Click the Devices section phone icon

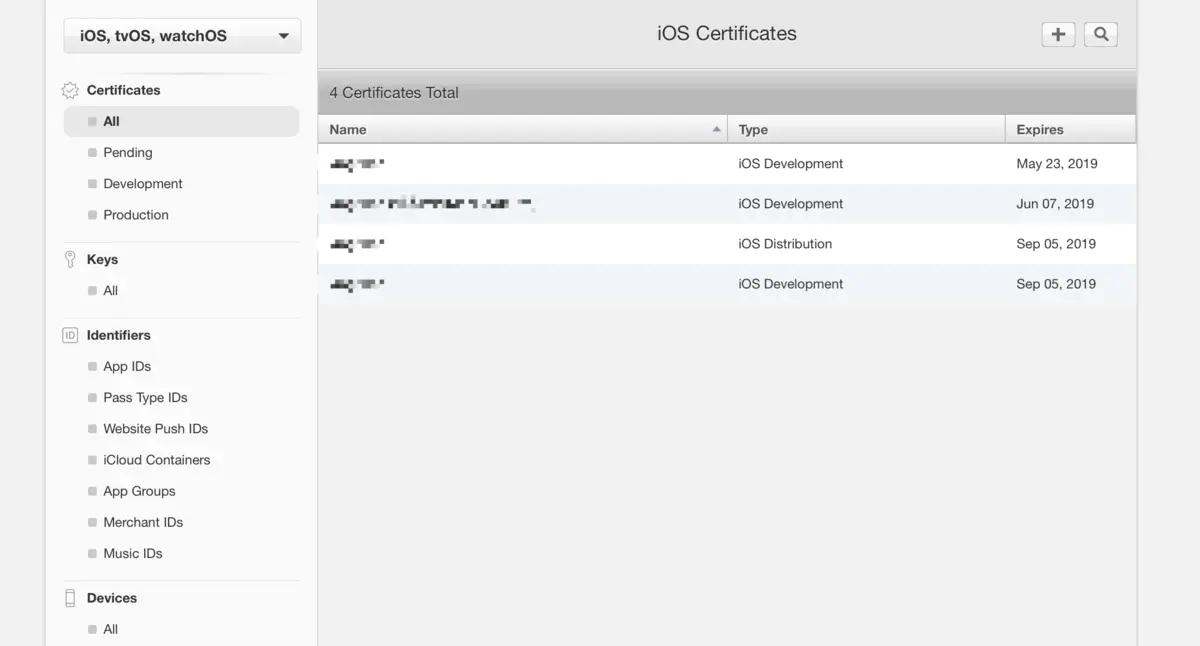click(70, 598)
